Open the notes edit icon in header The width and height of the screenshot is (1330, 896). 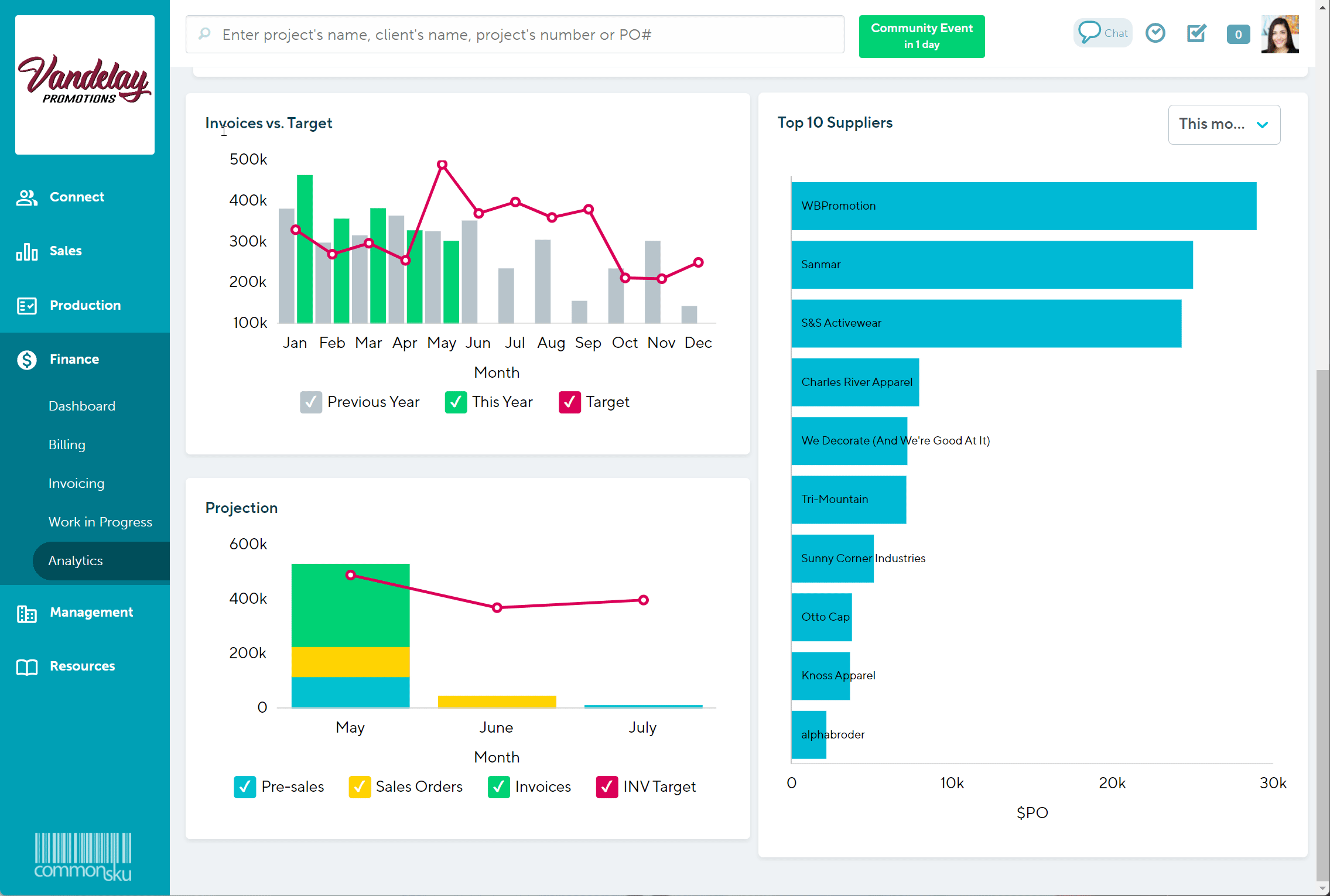pos(1196,33)
